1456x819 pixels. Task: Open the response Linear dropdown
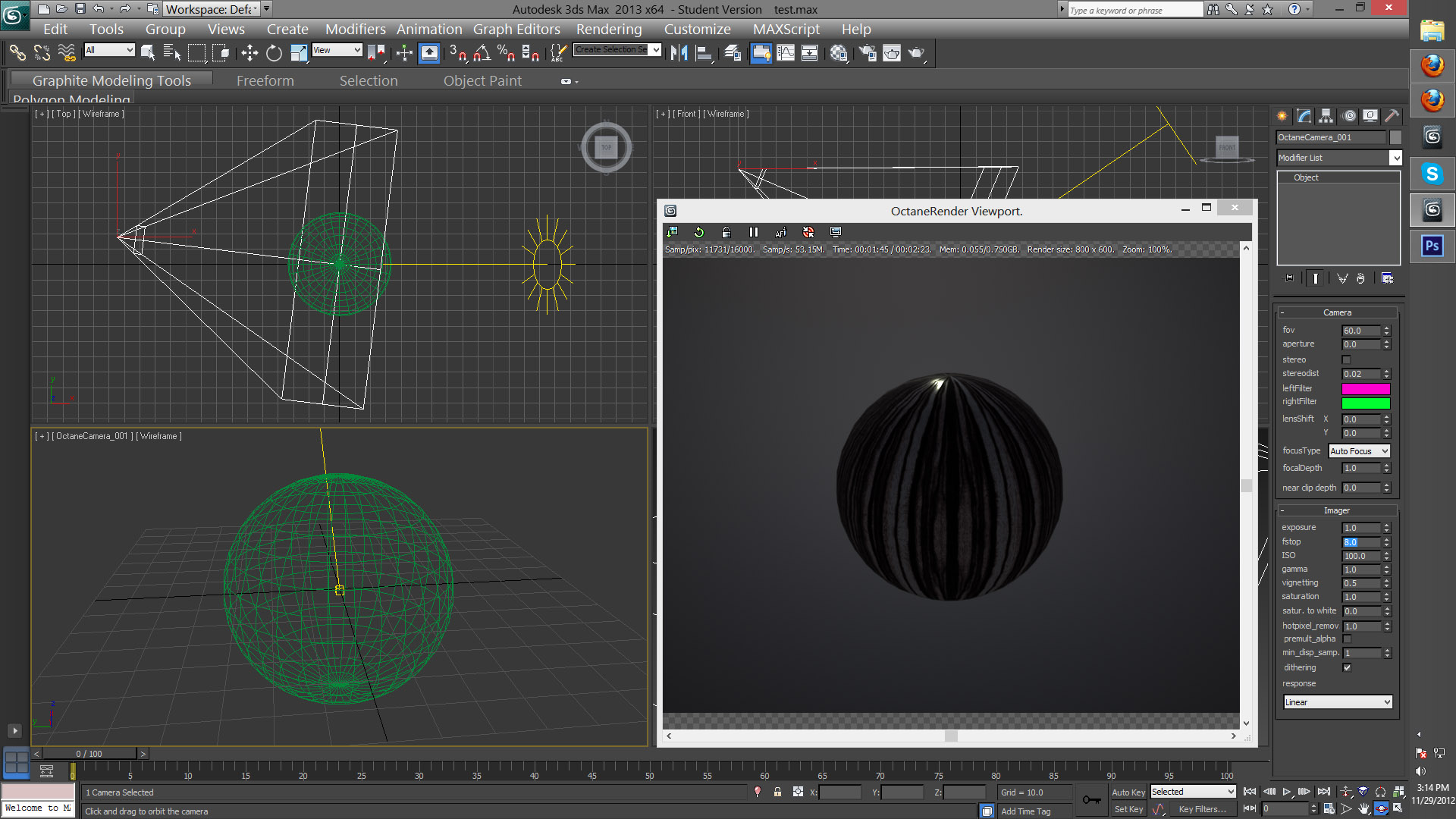pyautogui.click(x=1338, y=702)
